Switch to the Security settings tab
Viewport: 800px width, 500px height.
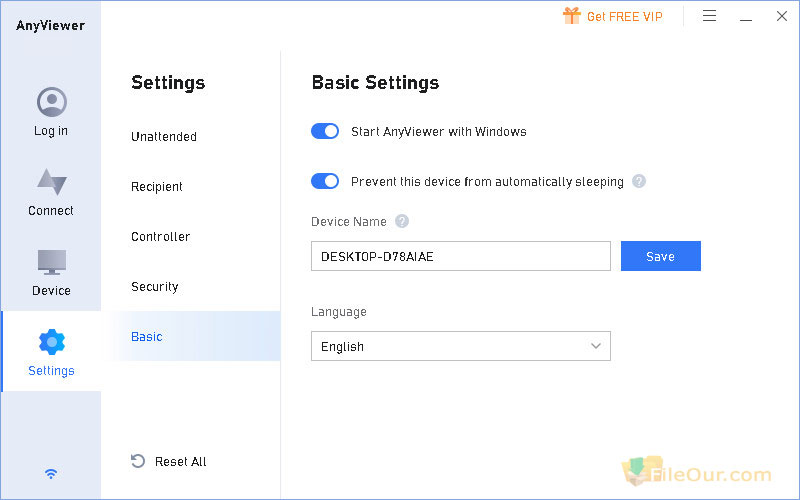155,287
